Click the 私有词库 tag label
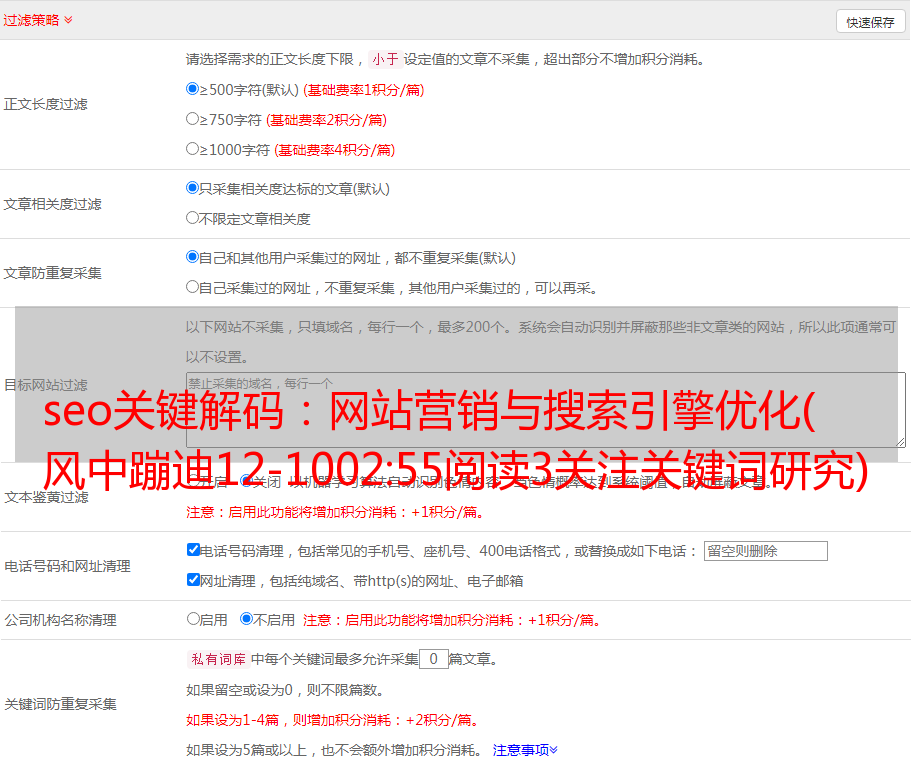 click(216, 659)
